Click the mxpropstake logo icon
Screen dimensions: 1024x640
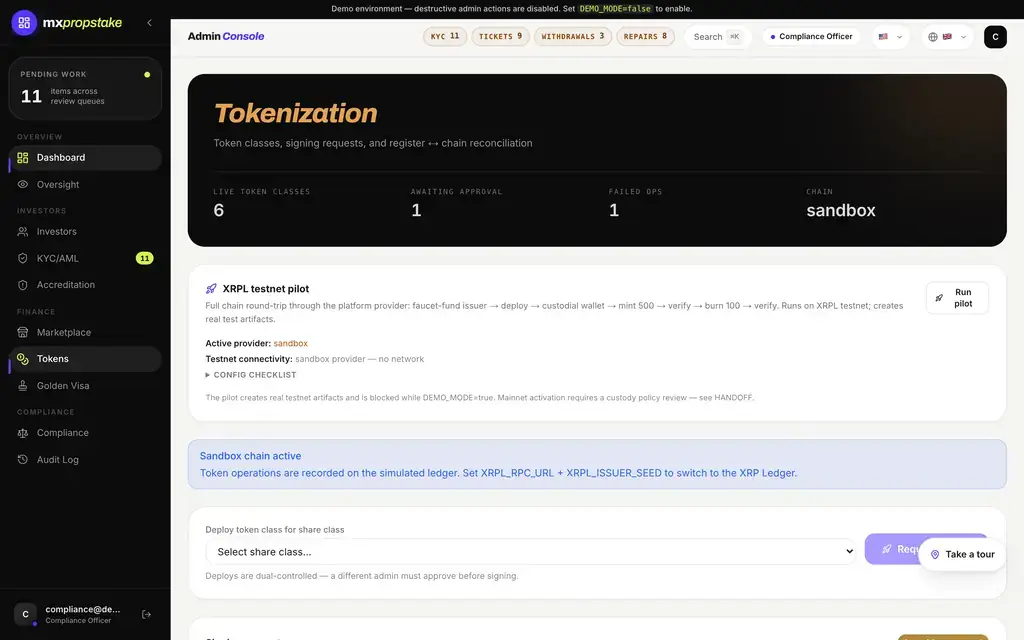click(24, 23)
